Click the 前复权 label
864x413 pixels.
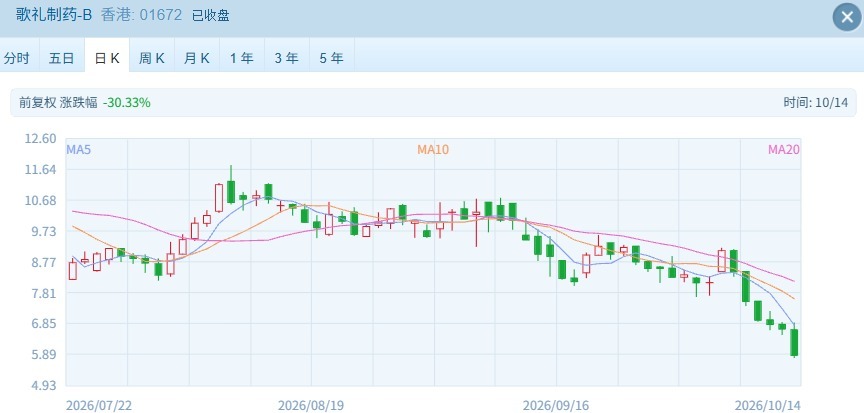37,102
